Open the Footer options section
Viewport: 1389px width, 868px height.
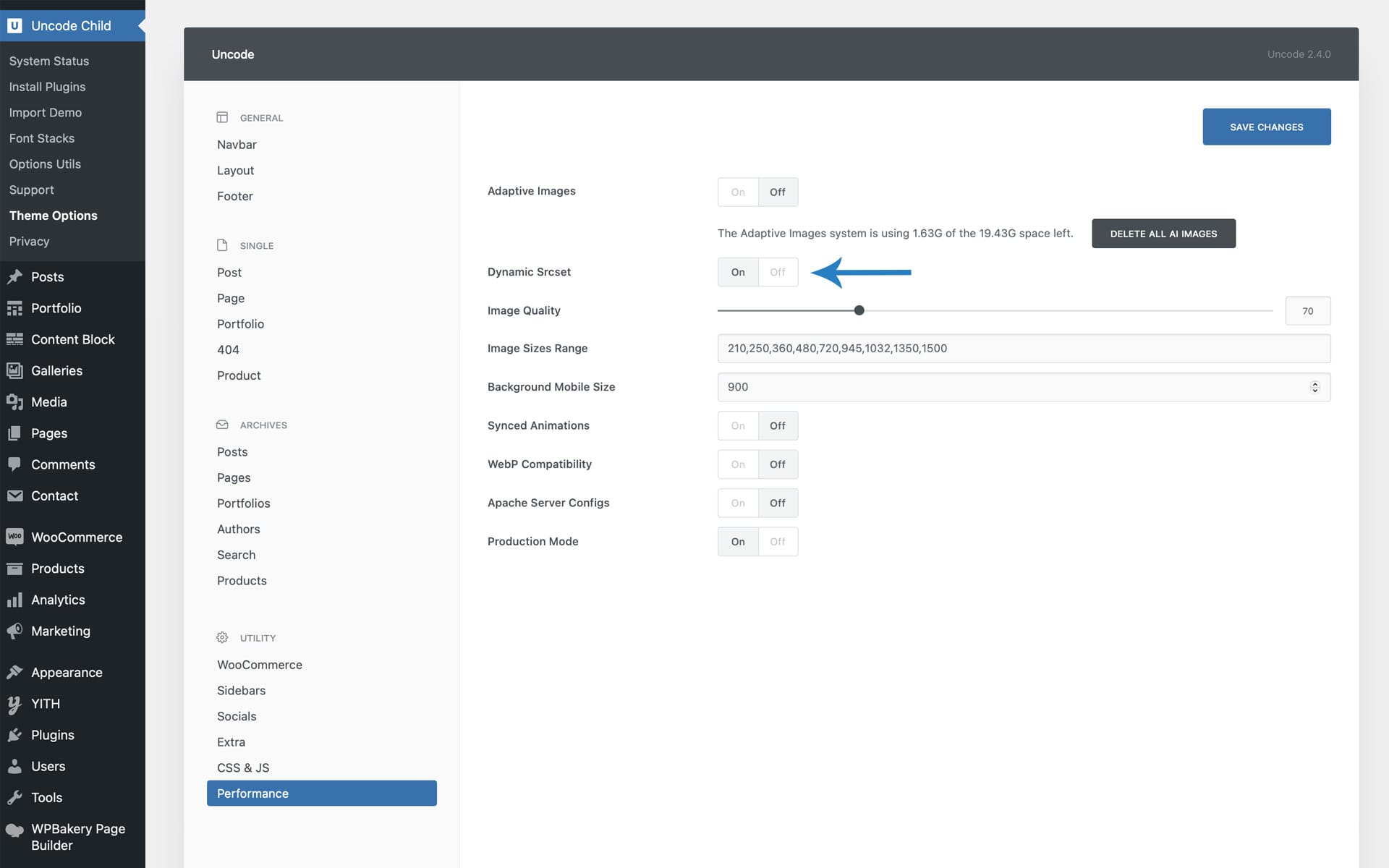pyautogui.click(x=234, y=196)
